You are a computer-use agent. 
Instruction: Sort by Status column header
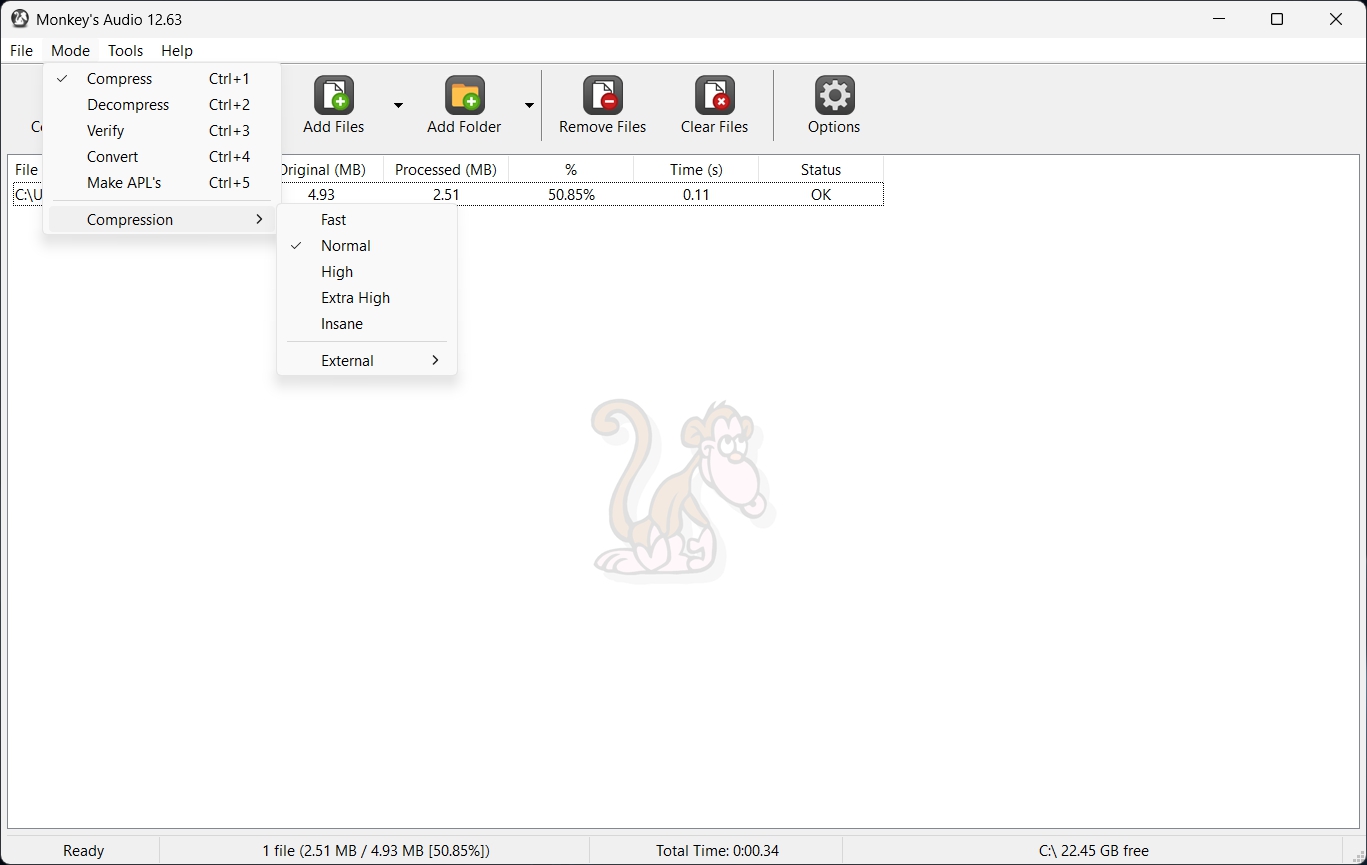[821, 170]
